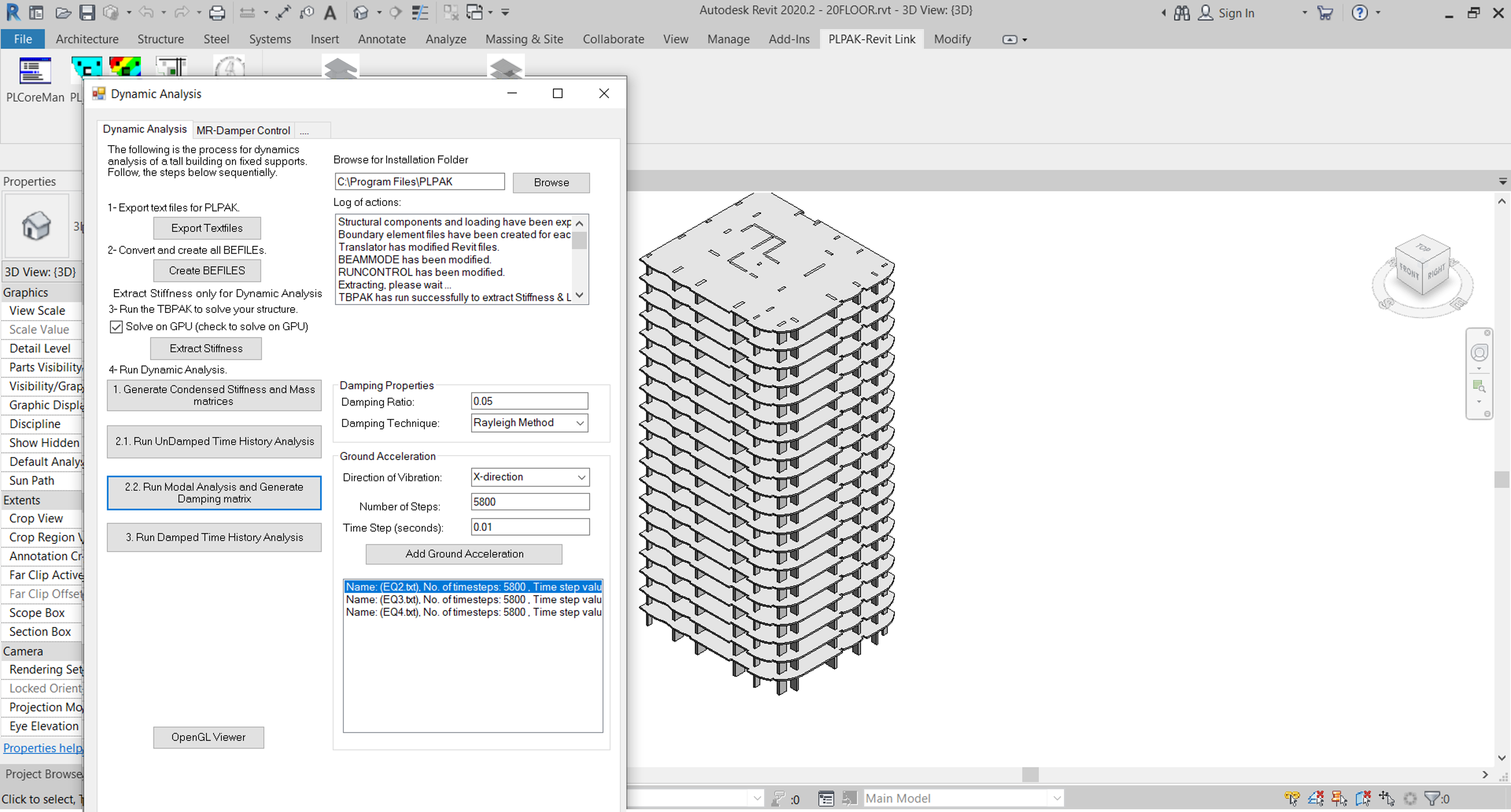
Task: Open Default 3D View house icon
Action: [x=361, y=12]
